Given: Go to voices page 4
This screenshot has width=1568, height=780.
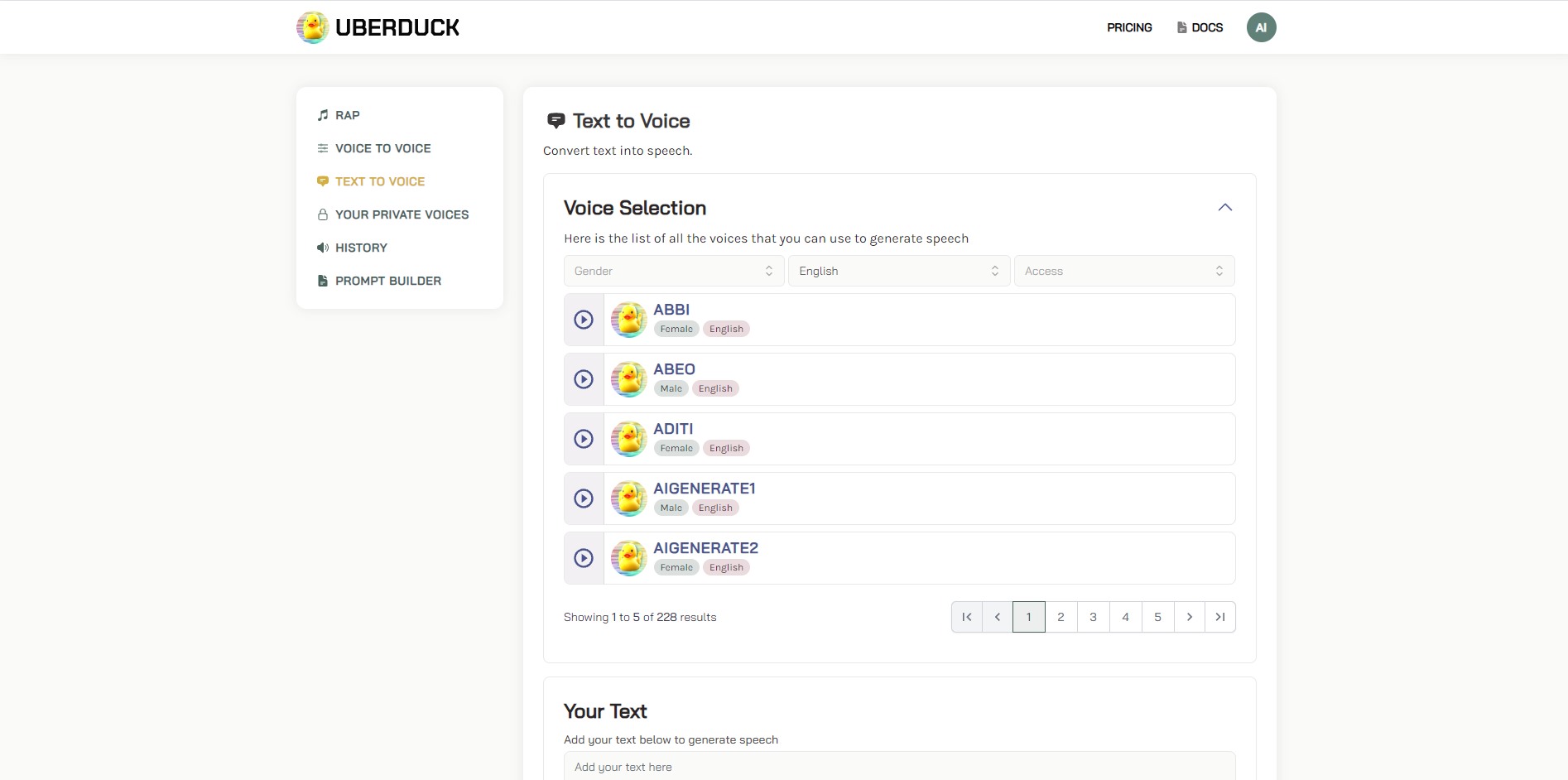Looking at the screenshot, I should click(1126, 617).
